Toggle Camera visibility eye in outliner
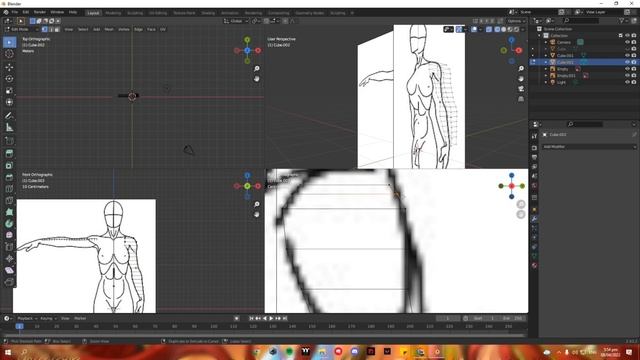The height and width of the screenshot is (360, 640). click(627, 42)
